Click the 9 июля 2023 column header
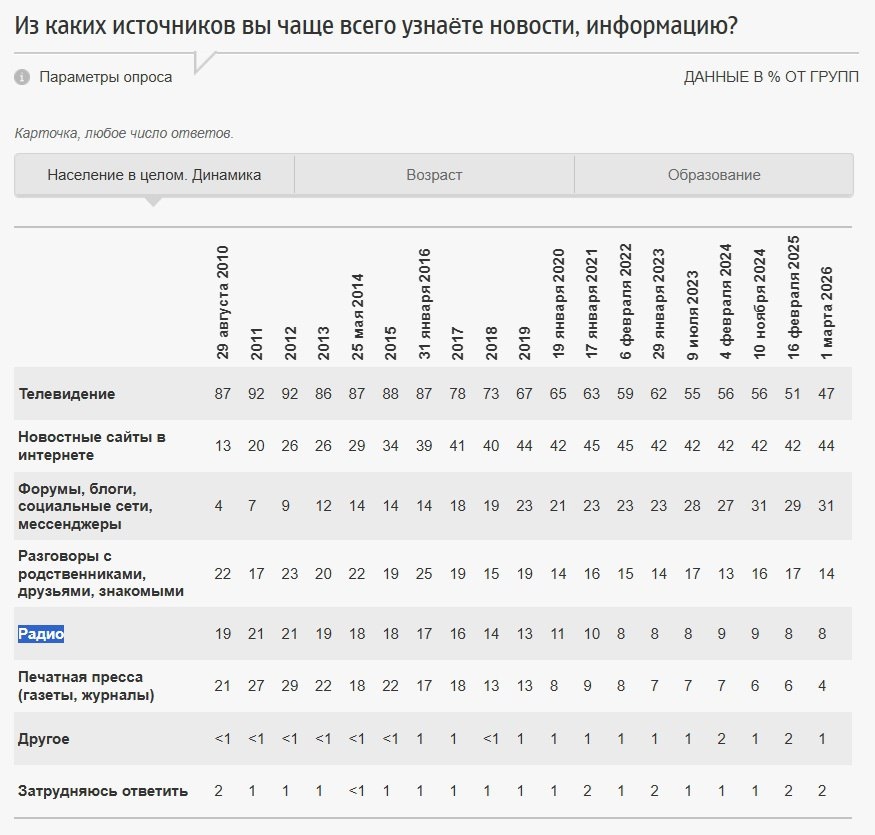The width and height of the screenshot is (875, 835). 692,315
